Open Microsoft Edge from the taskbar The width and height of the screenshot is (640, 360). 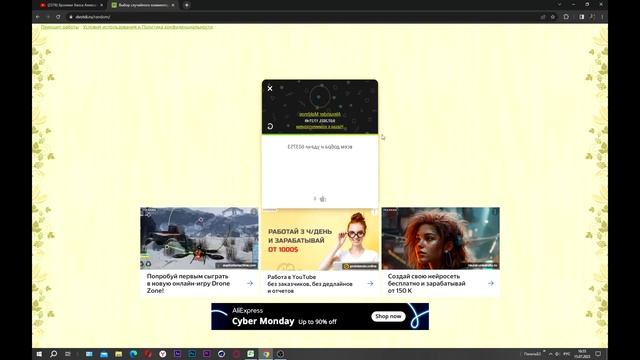[133, 354]
